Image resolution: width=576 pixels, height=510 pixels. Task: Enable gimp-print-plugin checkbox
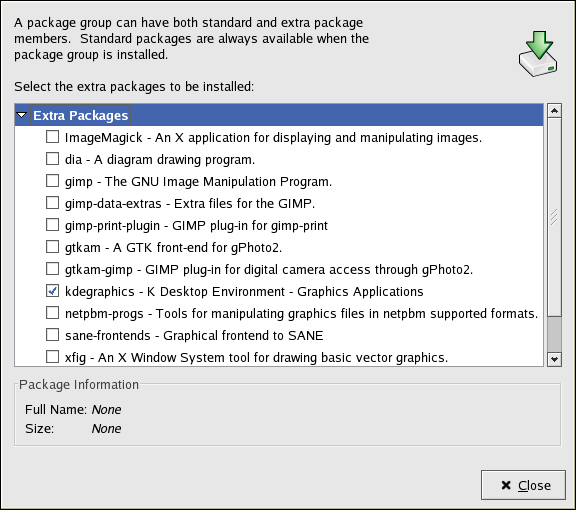[x=53, y=225]
